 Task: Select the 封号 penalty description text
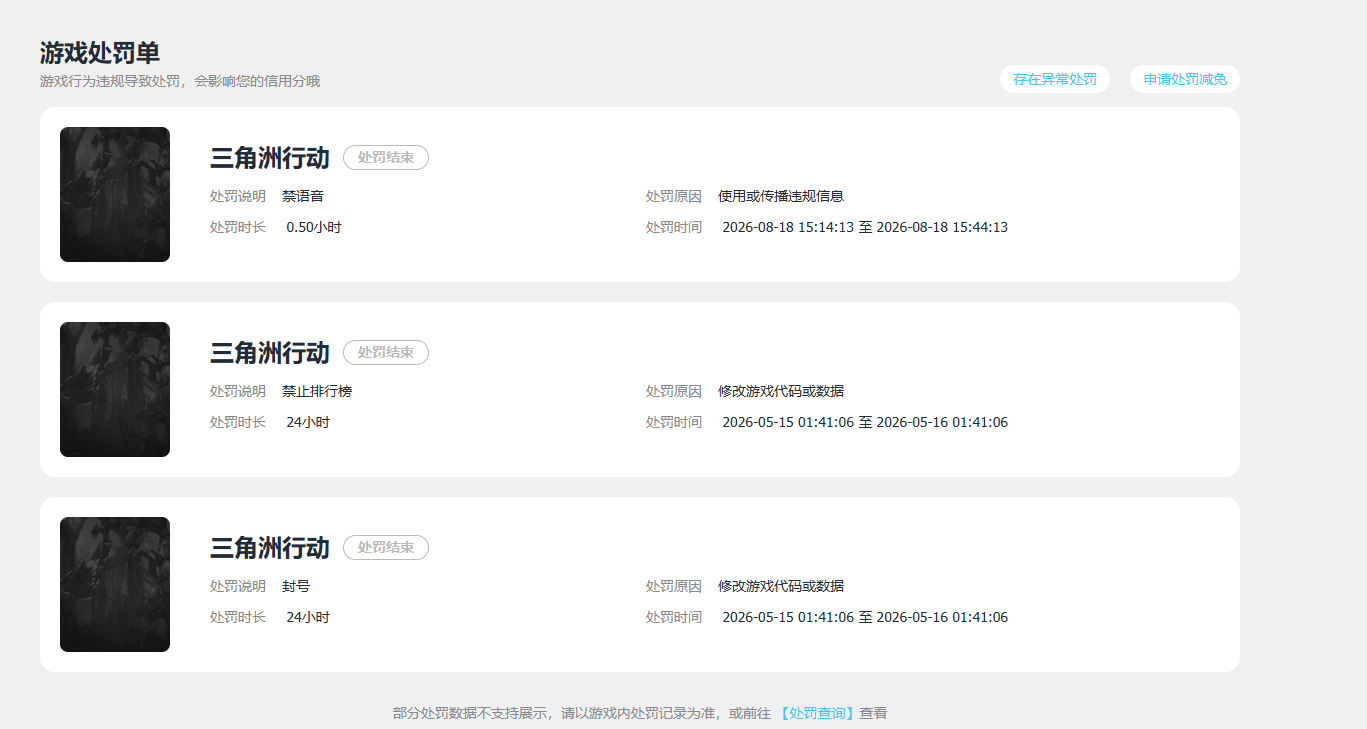296,586
